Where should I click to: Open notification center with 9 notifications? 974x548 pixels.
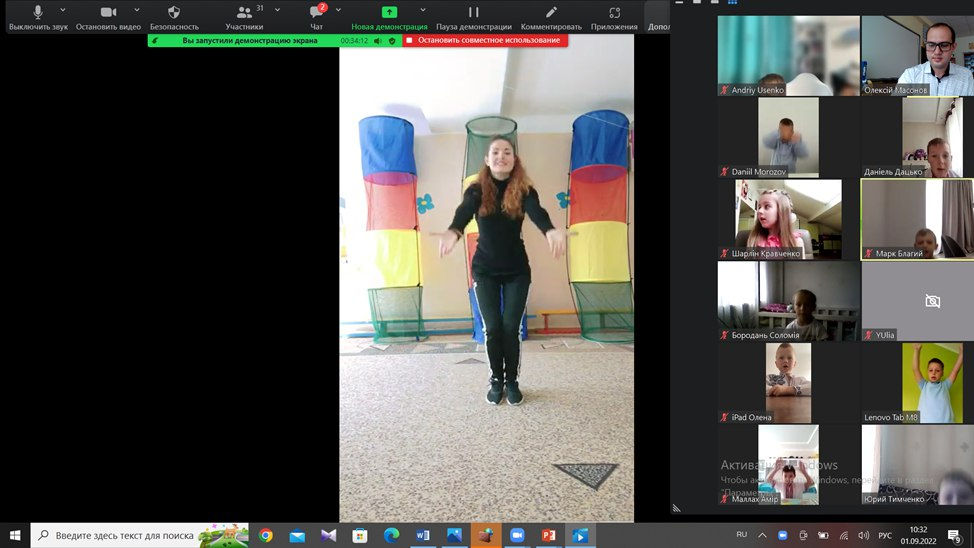click(954, 535)
